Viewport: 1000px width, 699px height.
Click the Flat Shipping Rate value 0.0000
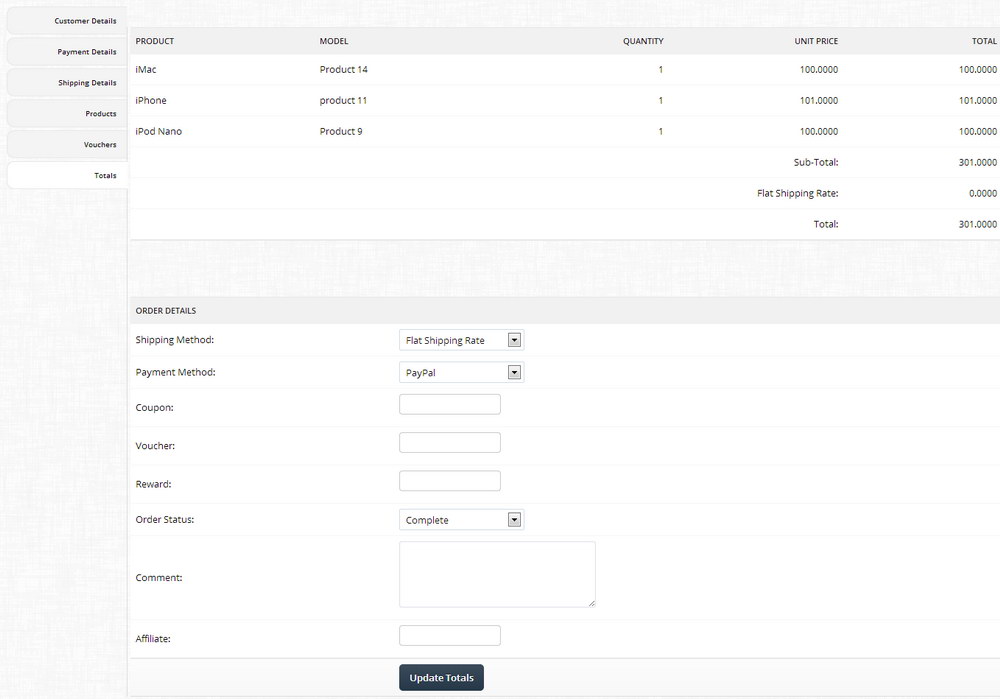coord(983,193)
